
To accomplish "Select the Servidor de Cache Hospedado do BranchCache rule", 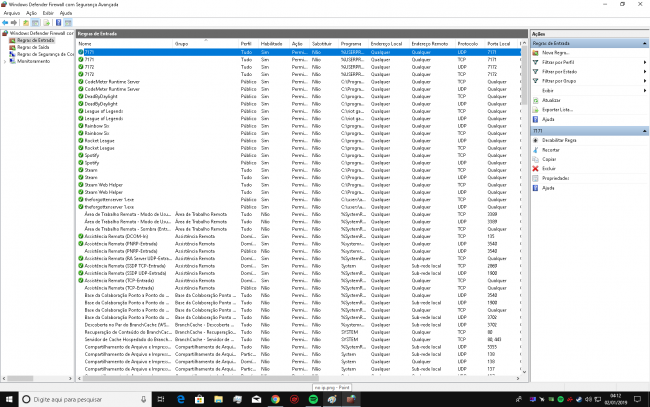I will pyautogui.click(x=298, y=339).
